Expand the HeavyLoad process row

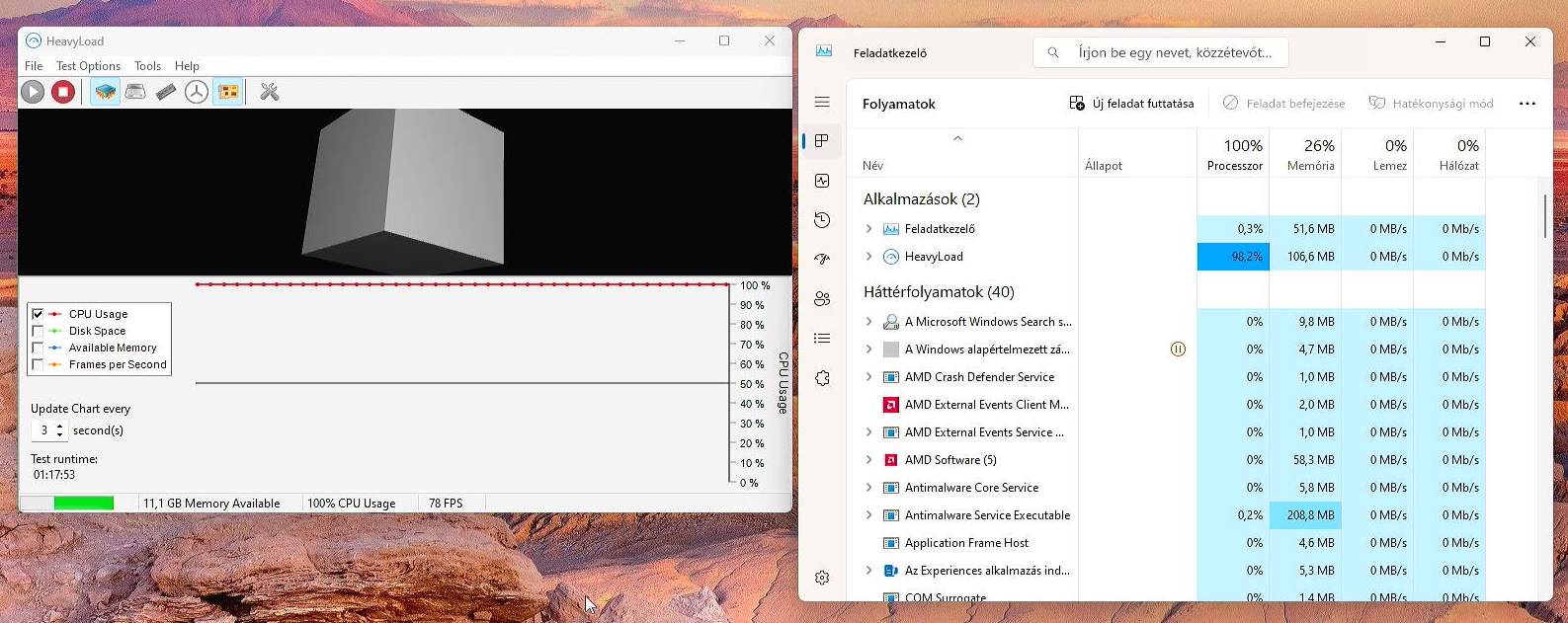[868, 257]
